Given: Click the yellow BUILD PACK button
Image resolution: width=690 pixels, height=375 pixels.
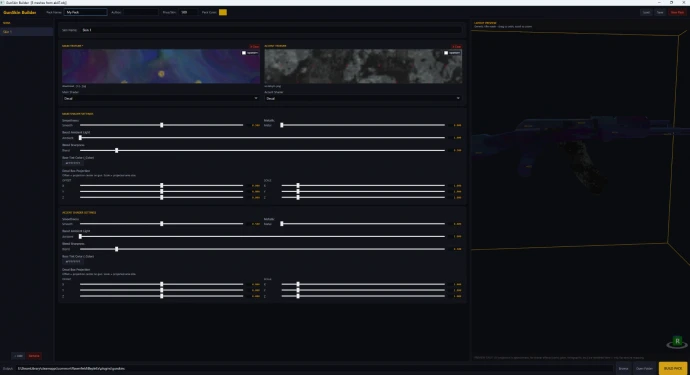Looking at the screenshot, I should 673,368.
